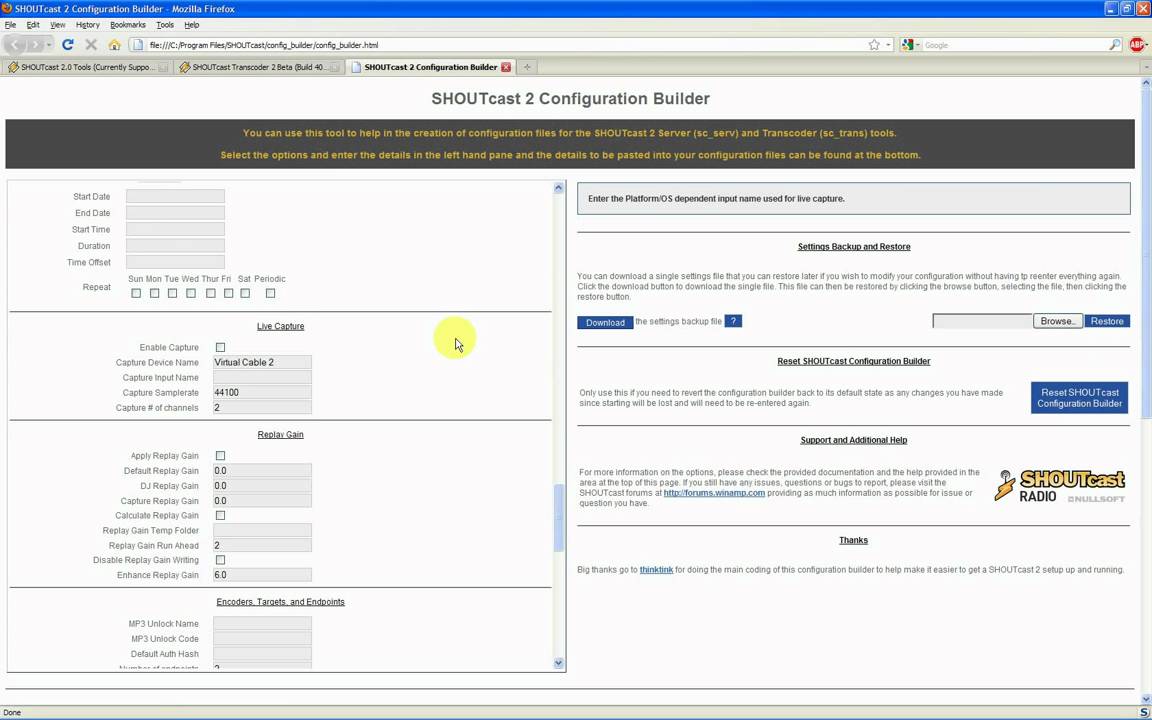Screen dimensions: 1152x720
Task: Check the Sun repeat checkbox
Action: point(136,293)
